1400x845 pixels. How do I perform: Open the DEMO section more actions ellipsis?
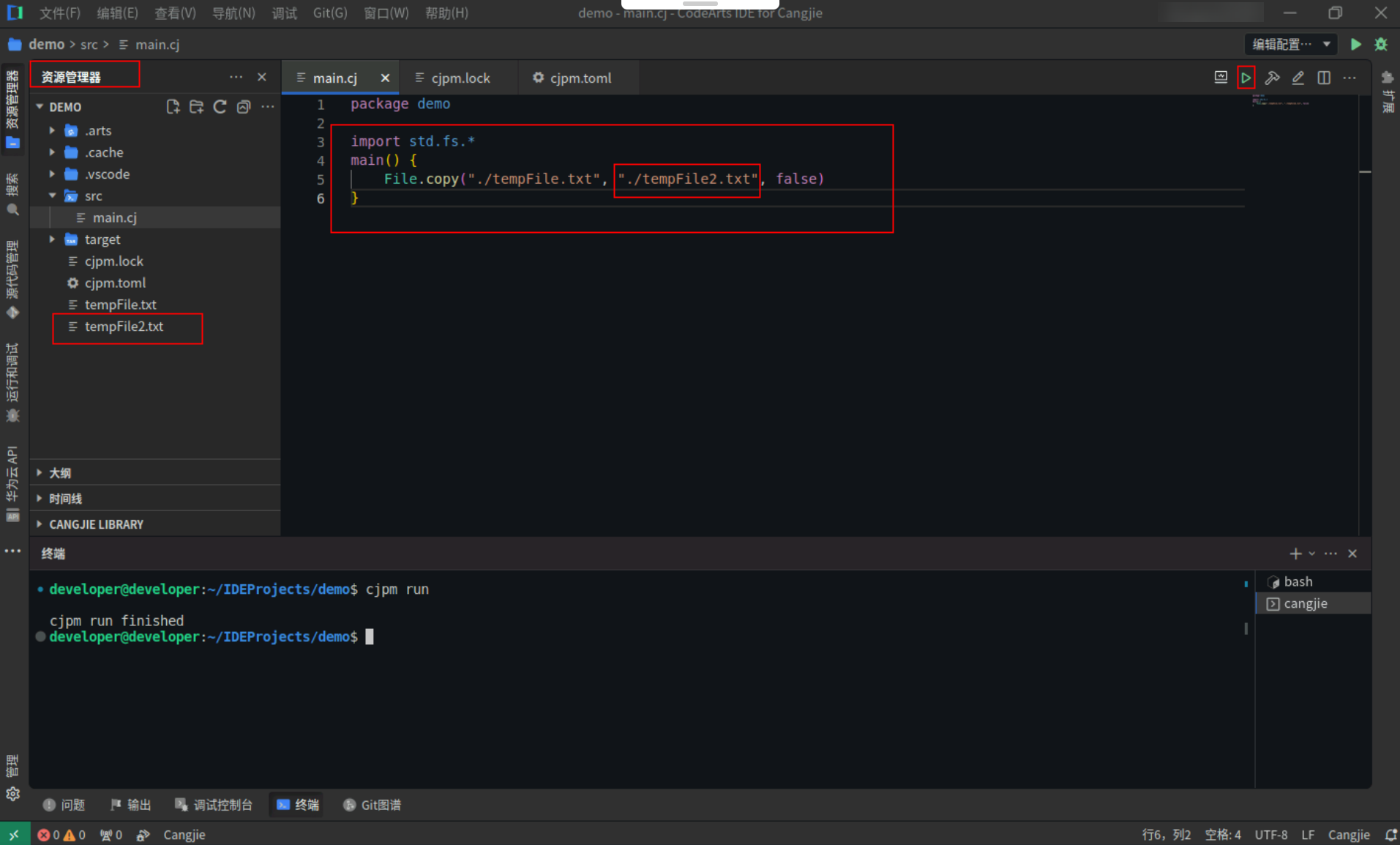(268, 107)
